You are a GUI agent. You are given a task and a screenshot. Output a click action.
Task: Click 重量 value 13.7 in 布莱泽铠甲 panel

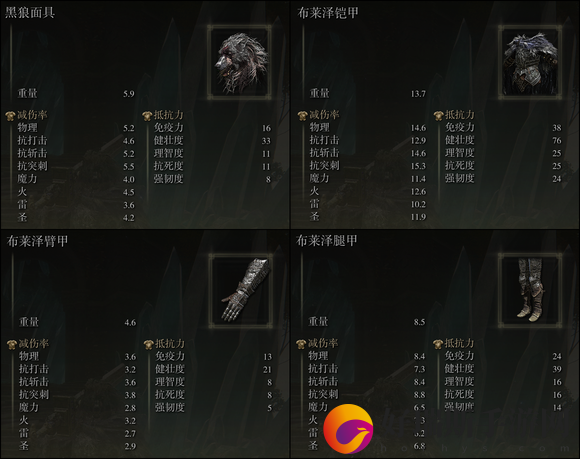tap(418, 94)
